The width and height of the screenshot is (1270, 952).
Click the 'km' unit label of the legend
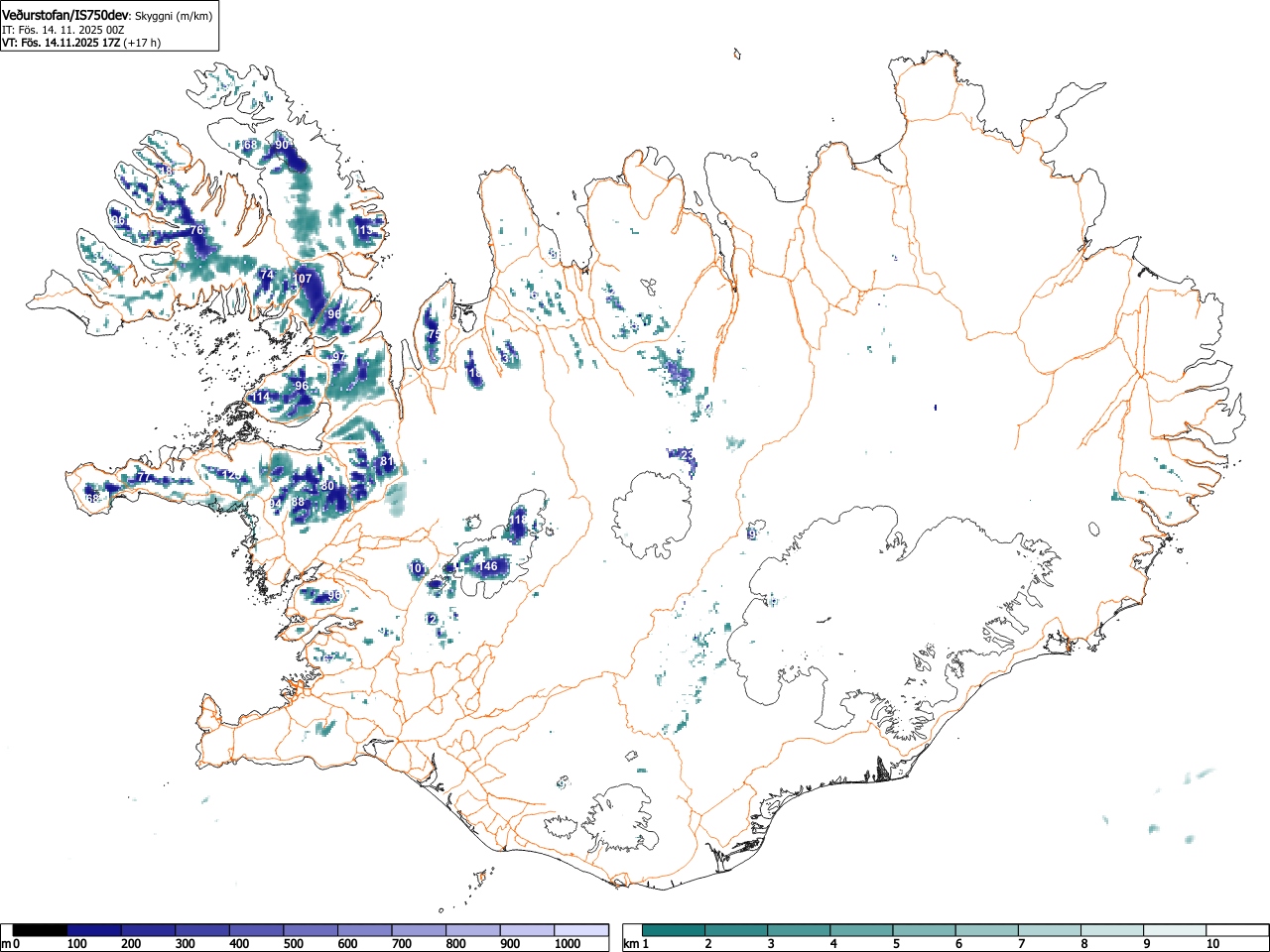click(631, 944)
